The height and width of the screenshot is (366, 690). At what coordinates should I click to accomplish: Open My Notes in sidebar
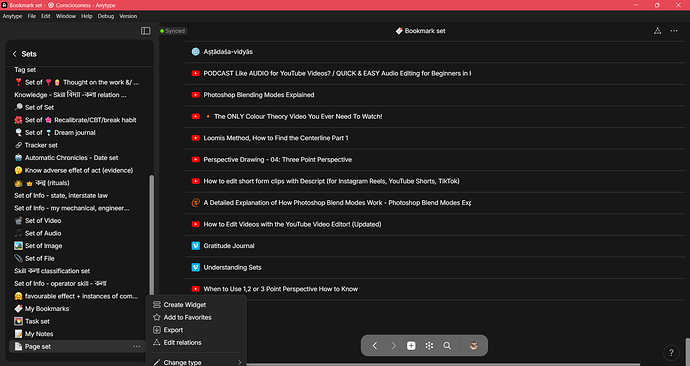pos(39,333)
